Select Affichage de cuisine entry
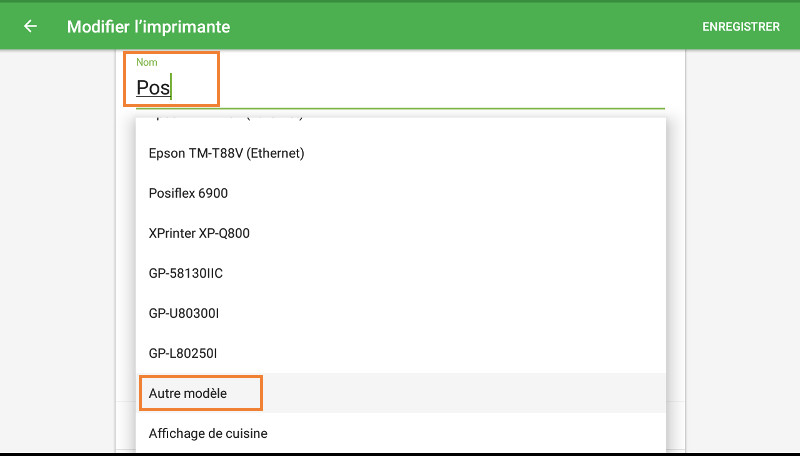 (x=208, y=433)
